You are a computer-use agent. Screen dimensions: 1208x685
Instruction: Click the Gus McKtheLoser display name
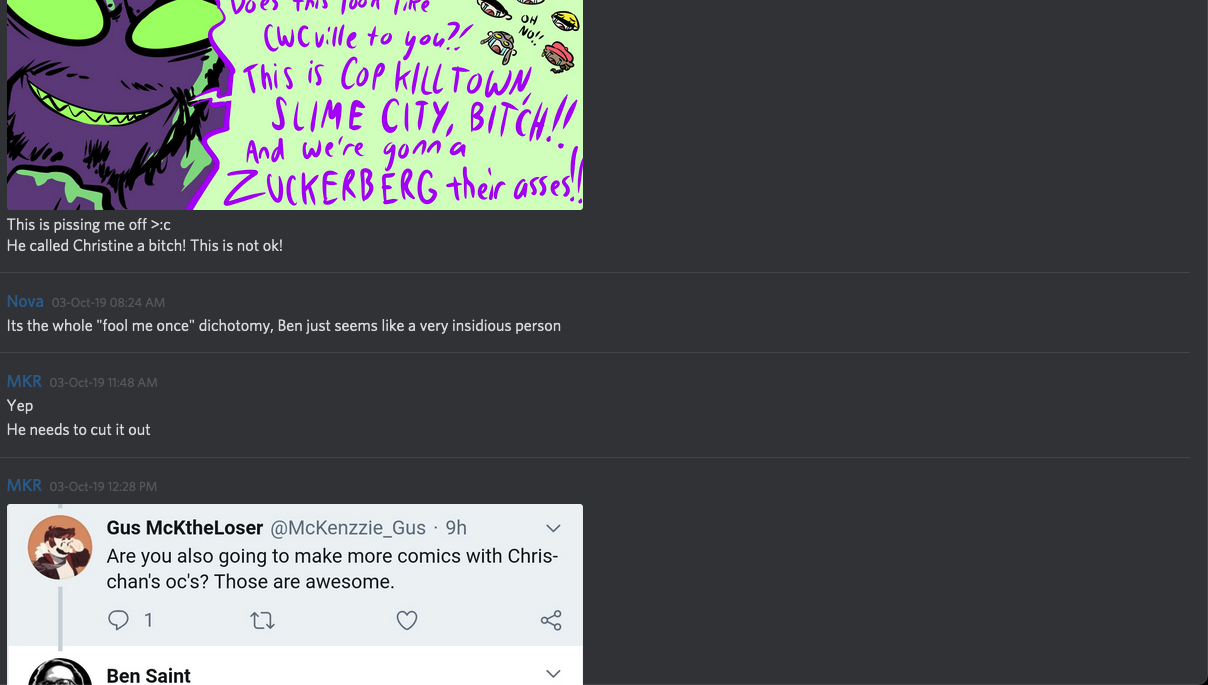[185, 528]
